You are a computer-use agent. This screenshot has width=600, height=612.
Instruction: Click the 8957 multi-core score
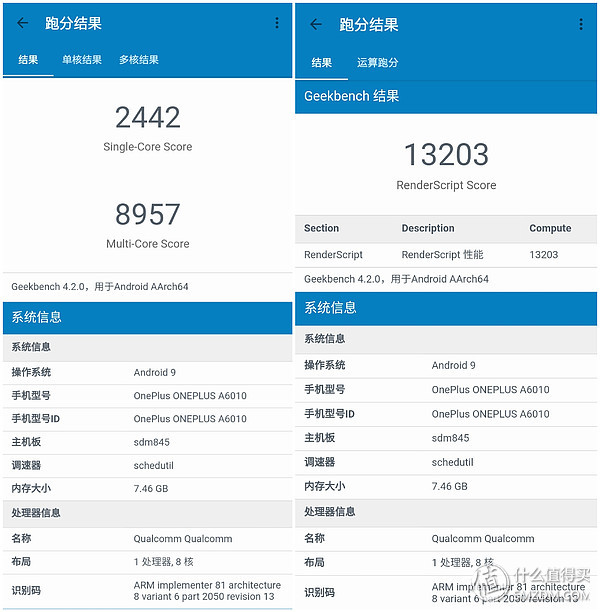(148, 214)
